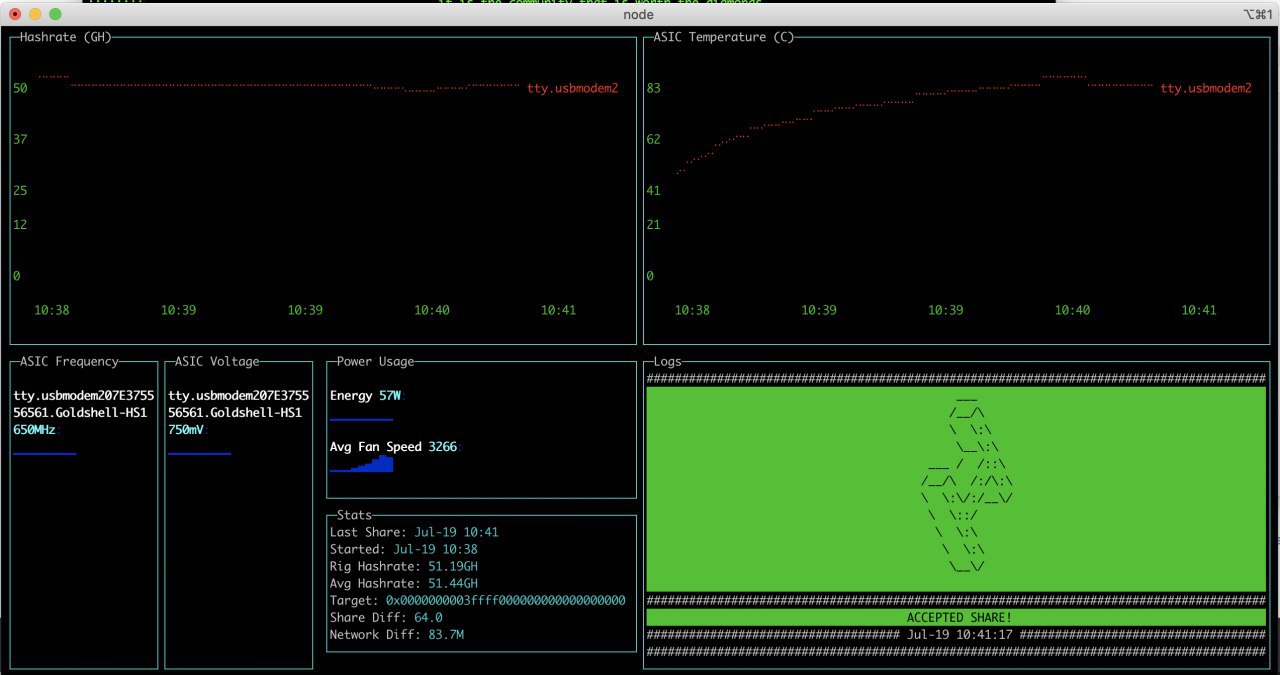The width and height of the screenshot is (1280, 675).
Task: Select the ASIC Temperature (C) panel title
Action: [x=723, y=37]
